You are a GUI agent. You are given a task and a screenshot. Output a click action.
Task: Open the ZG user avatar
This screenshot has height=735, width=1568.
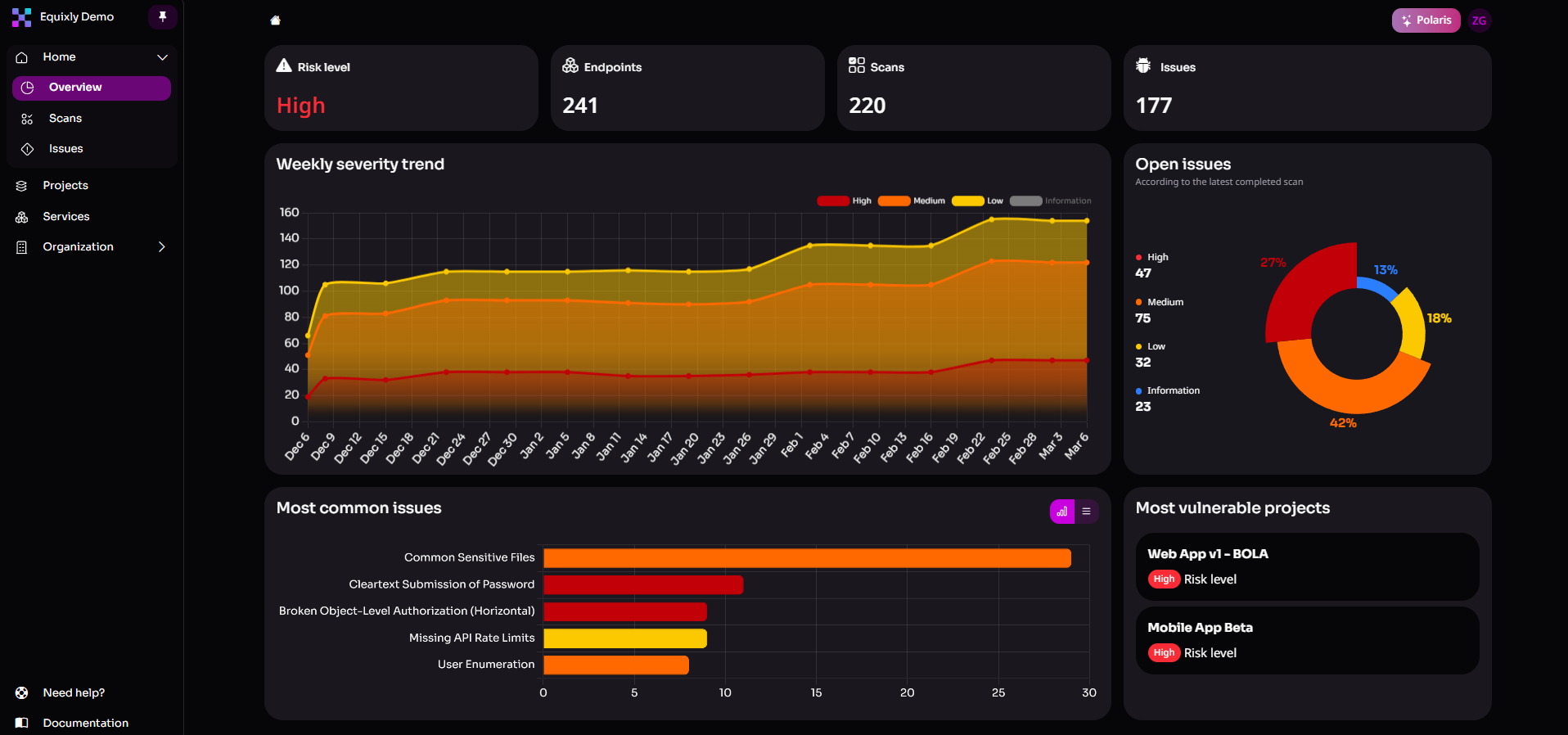(1479, 20)
